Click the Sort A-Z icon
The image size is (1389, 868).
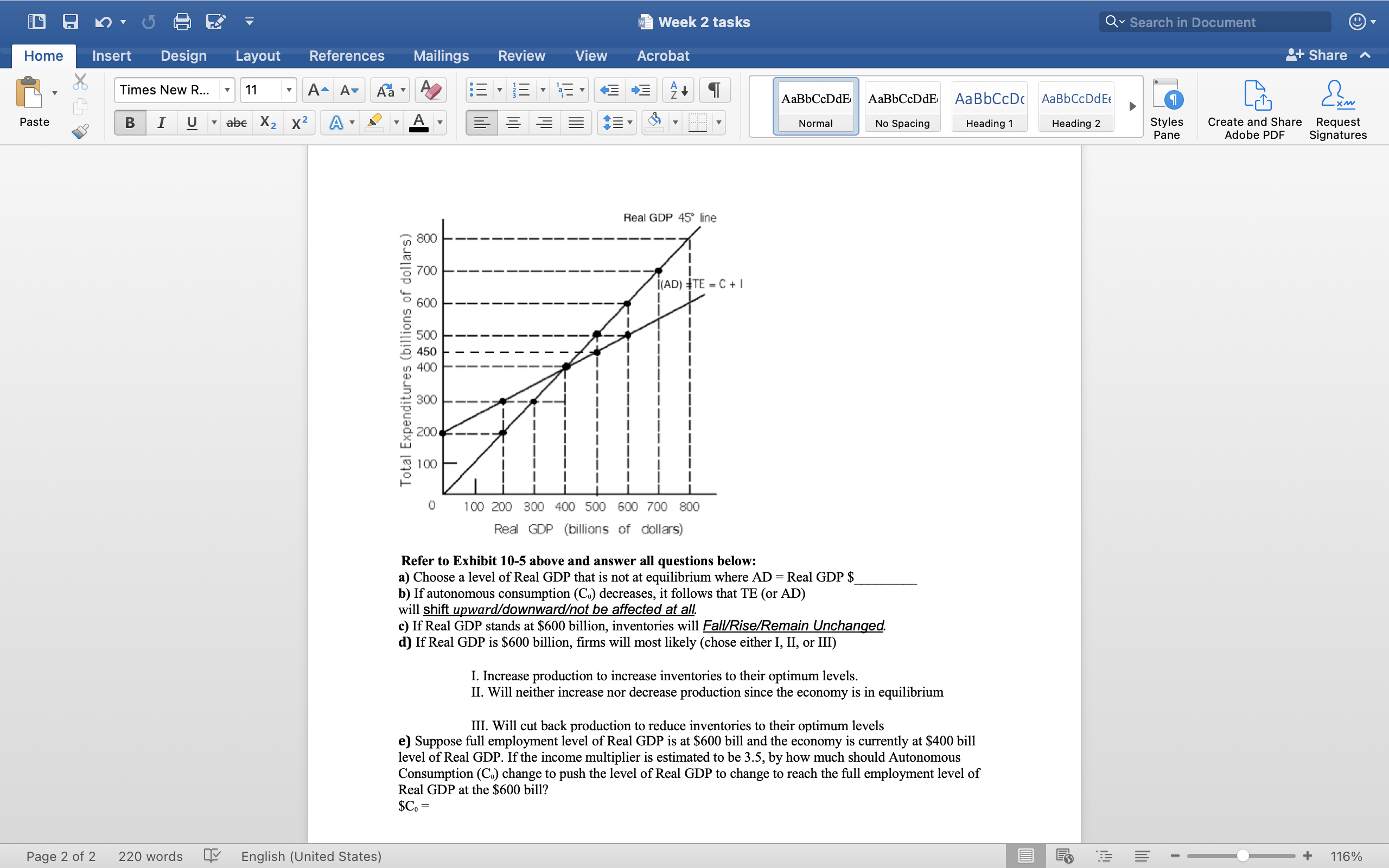coord(678,90)
